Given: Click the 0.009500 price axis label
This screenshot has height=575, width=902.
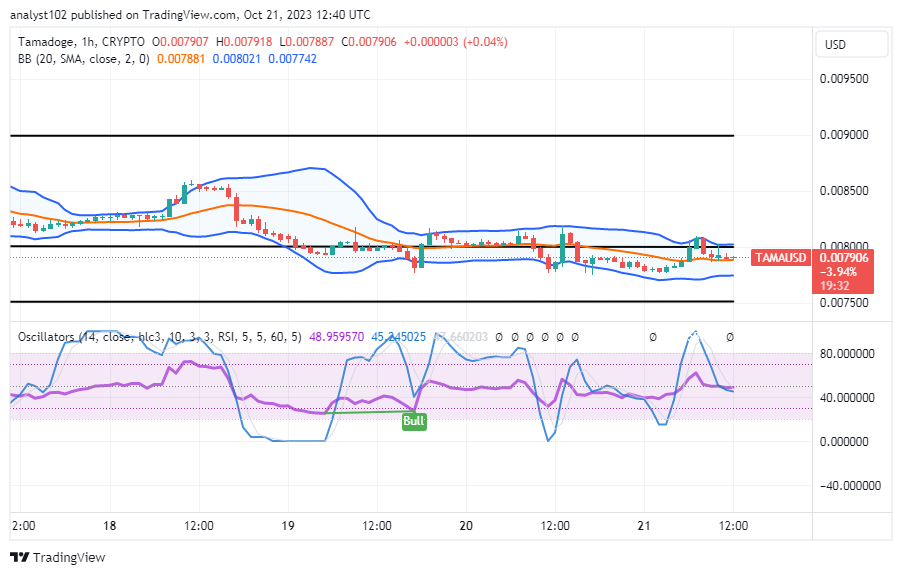Looking at the screenshot, I should pos(844,79).
